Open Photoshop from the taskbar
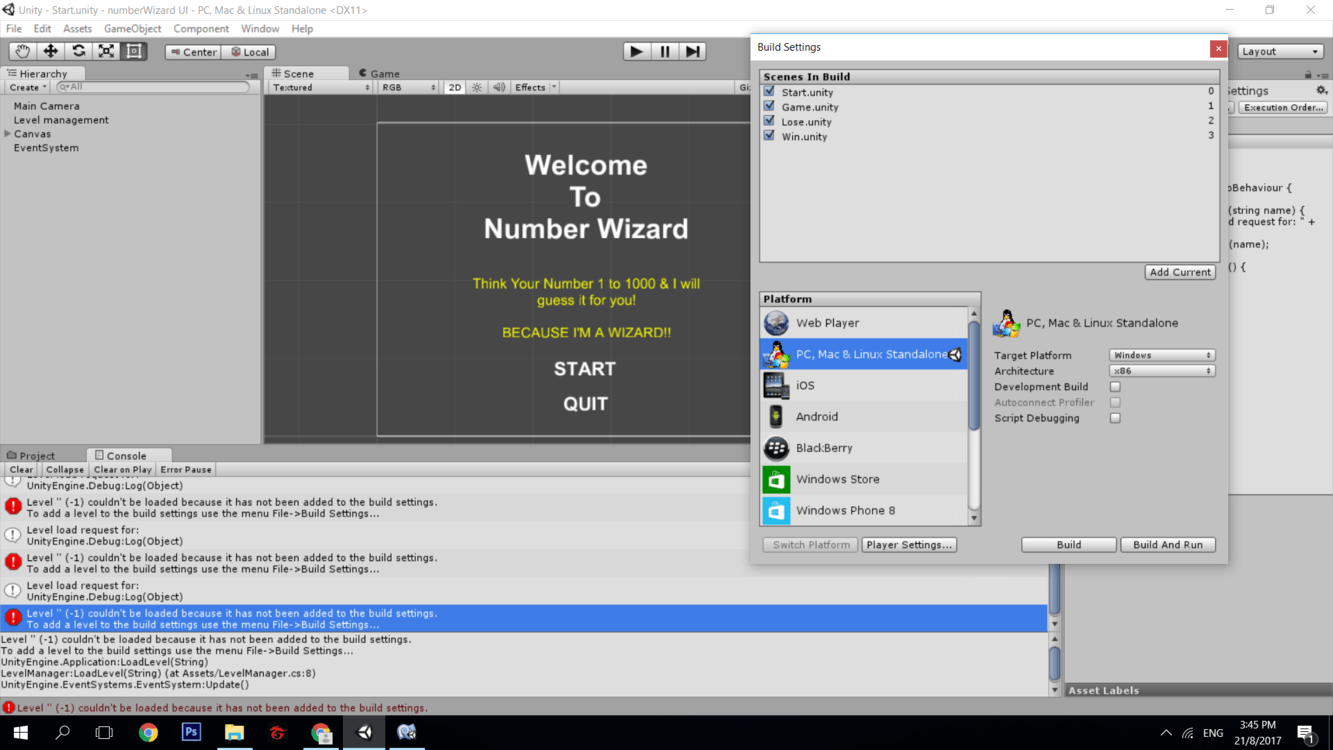 pyautogui.click(x=191, y=733)
